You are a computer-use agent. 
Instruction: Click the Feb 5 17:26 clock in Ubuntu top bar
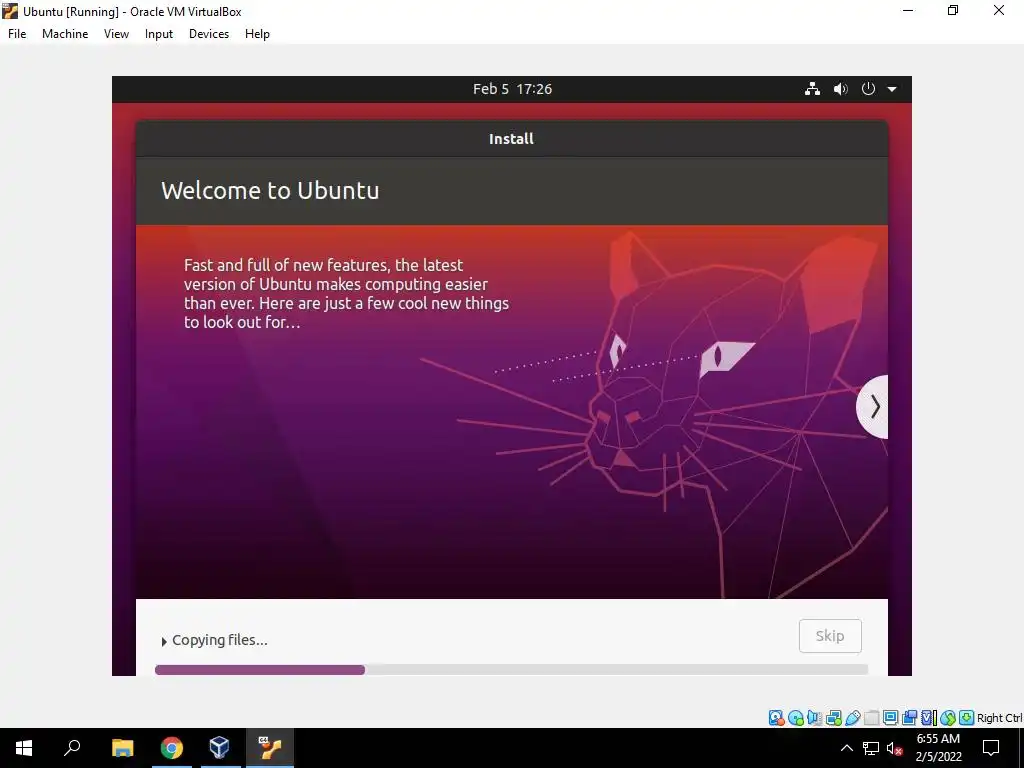(513, 89)
